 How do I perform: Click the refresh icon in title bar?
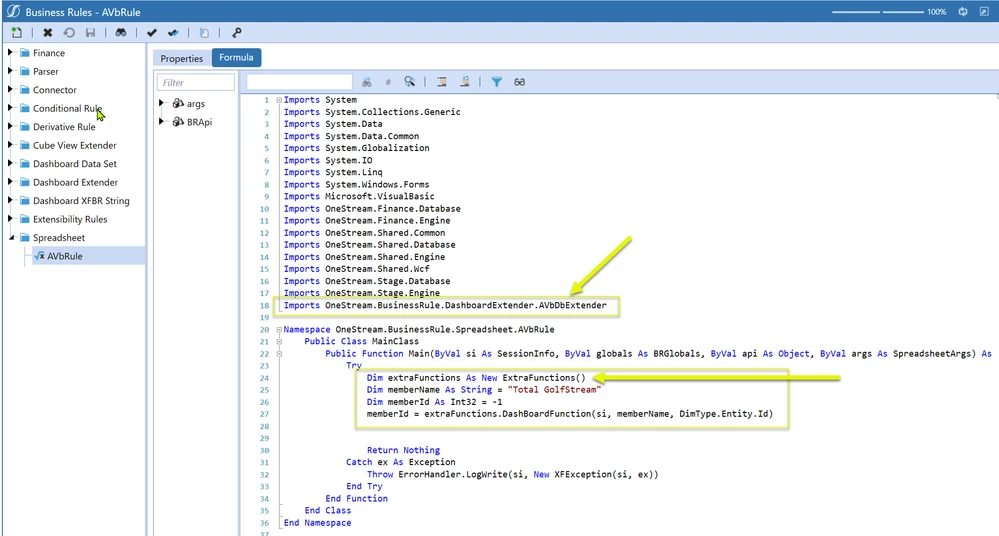pyautogui.click(x=963, y=11)
